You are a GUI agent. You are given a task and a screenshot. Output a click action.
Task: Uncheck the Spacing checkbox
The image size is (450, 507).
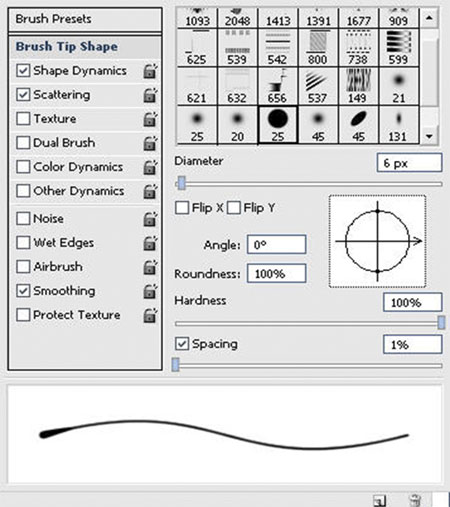(x=182, y=344)
